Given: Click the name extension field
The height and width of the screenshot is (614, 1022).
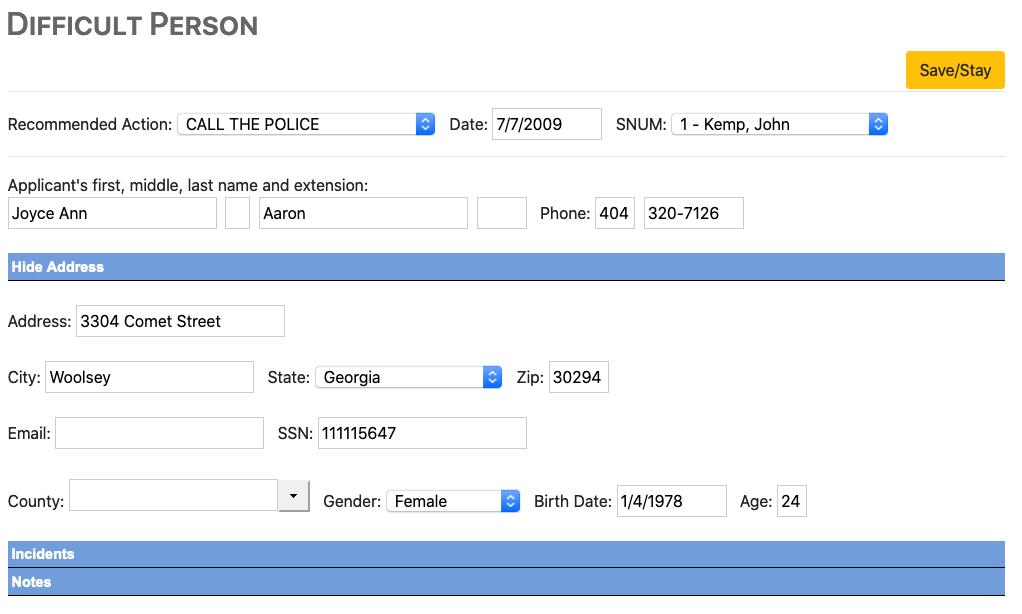Looking at the screenshot, I should [x=502, y=213].
